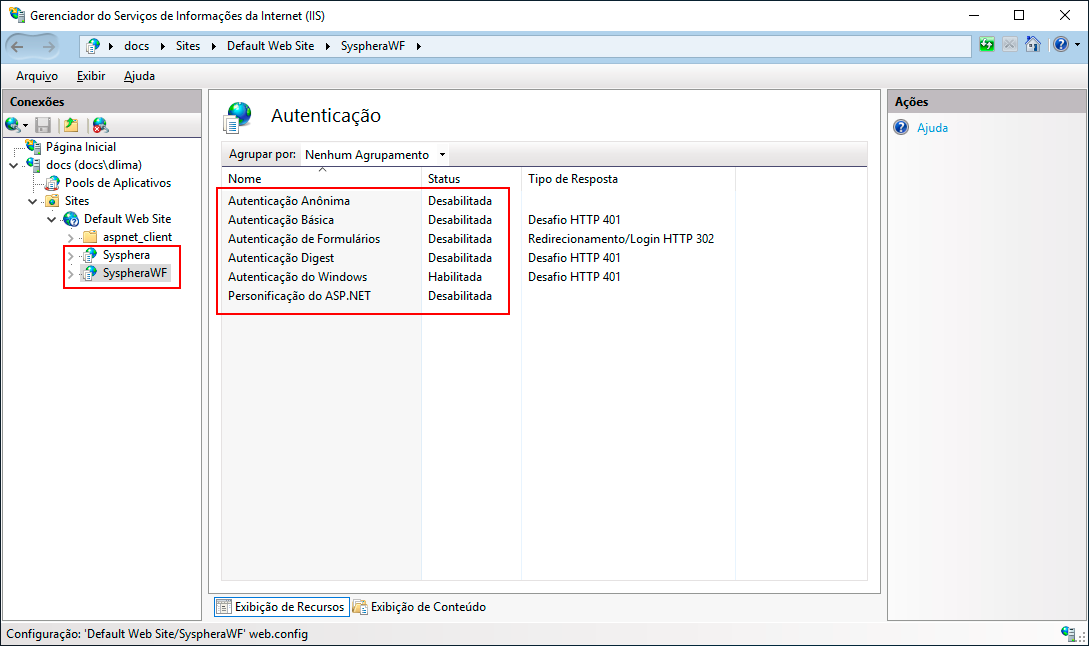Viewport: 1089px width, 646px height.
Task: Click the Delete connection icon in Conexões toolbar
Action: click(100, 125)
